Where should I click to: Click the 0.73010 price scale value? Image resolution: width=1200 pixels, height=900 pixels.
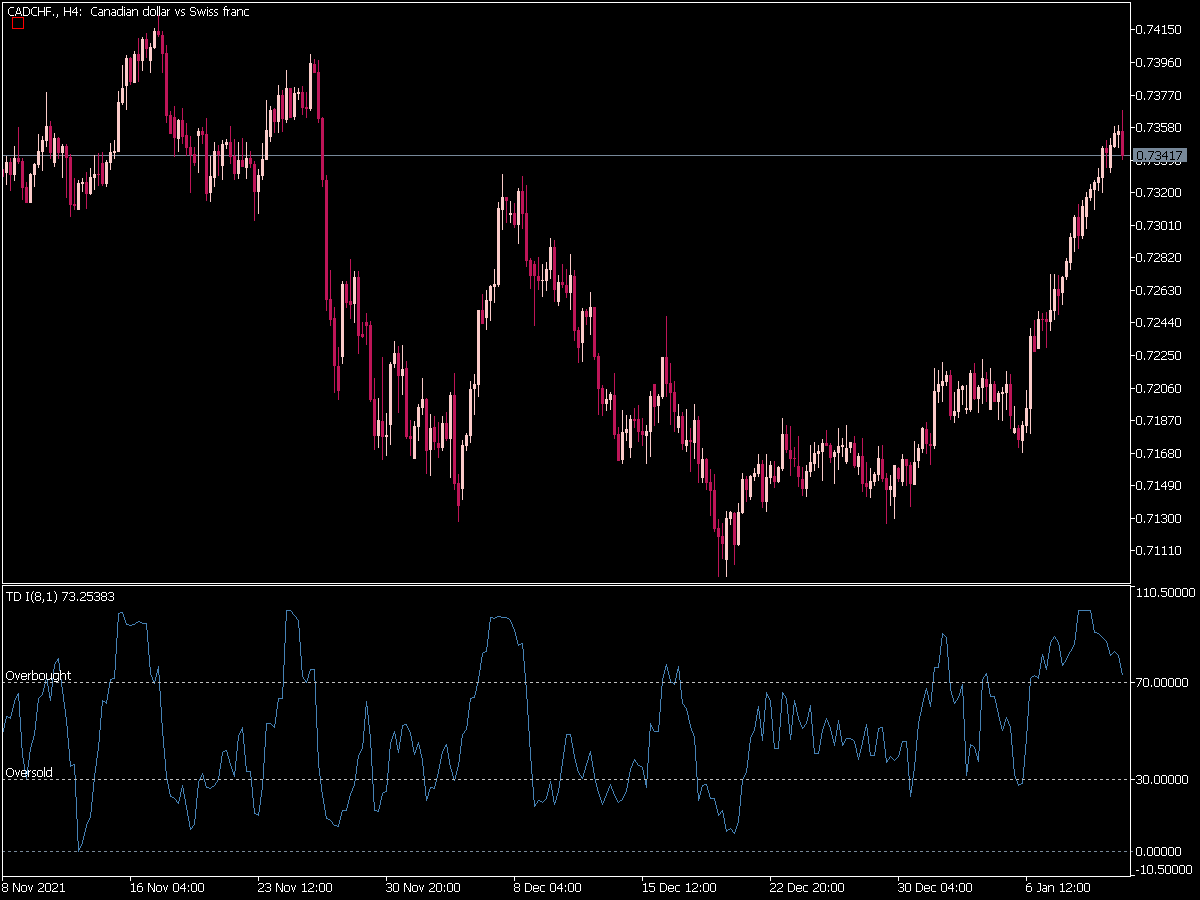[1160, 225]
